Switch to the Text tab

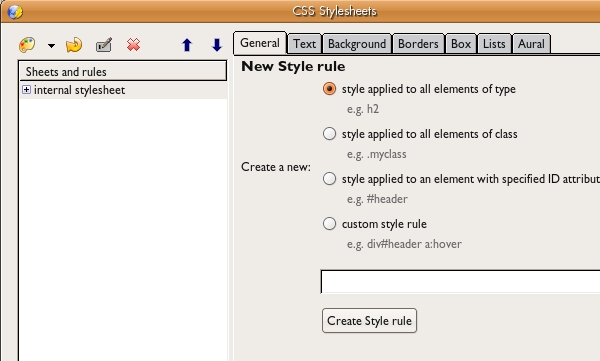[x=305, y=44]
